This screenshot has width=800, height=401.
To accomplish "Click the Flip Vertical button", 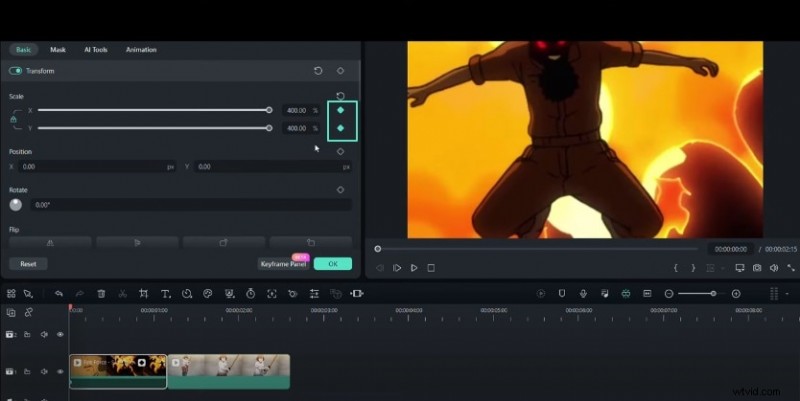I will coord(137,243).
